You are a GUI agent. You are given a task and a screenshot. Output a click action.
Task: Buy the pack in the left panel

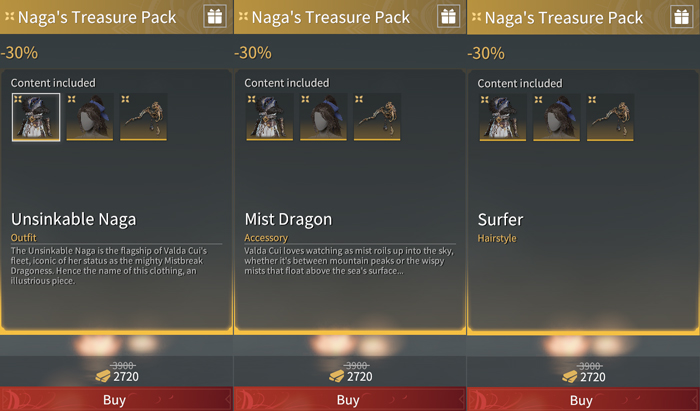(x=116, y=399)
